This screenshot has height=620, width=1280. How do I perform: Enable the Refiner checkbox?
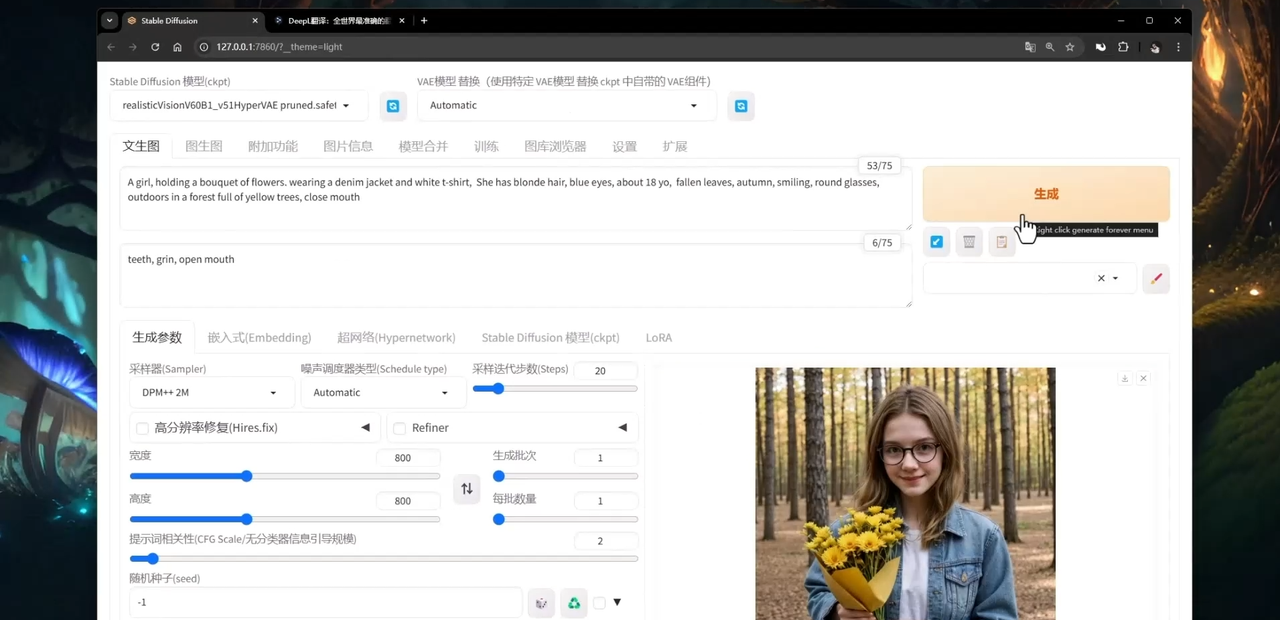point(400,428)
